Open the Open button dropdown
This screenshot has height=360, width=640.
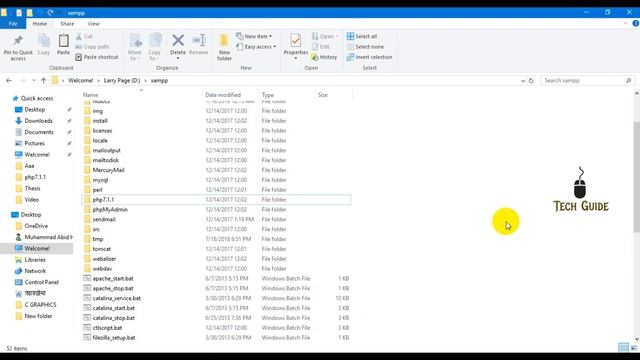click(325, 36)
